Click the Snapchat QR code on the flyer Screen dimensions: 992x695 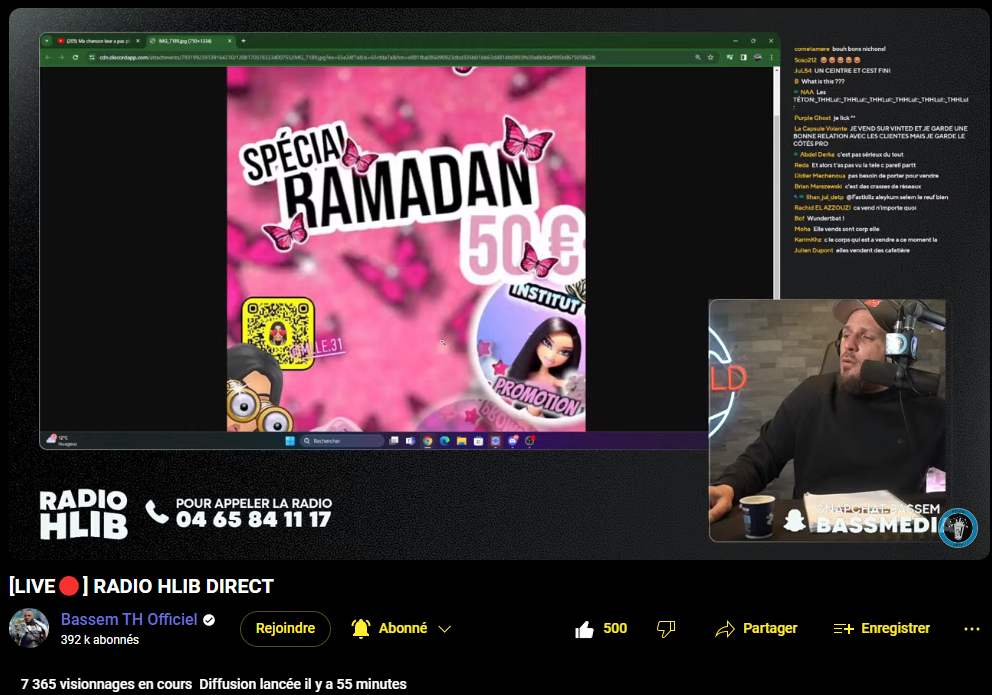(278, 332)
